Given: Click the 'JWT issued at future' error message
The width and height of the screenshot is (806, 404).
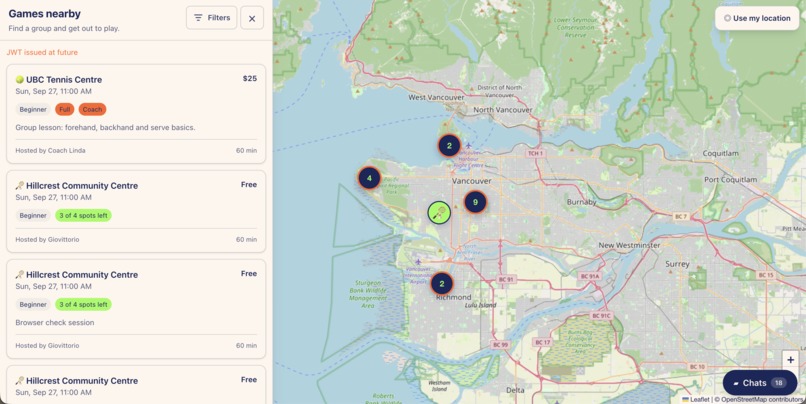Looking at the screenshot, I should (x=42, y=52).
